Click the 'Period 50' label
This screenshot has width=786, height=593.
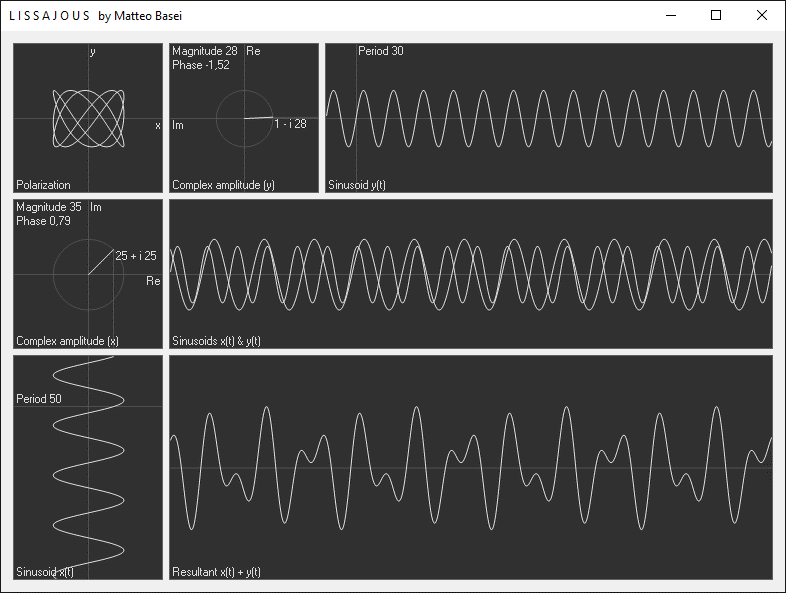39,399
